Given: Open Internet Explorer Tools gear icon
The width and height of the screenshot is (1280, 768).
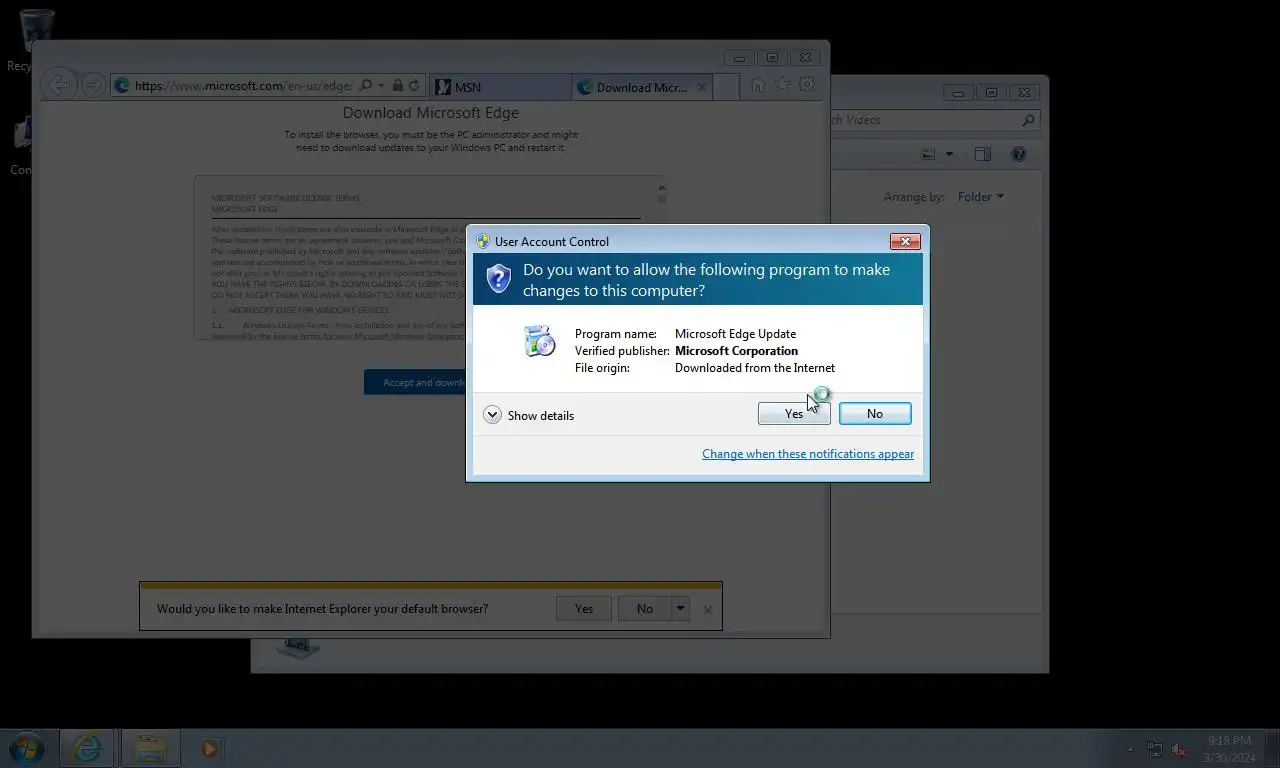Looking at the screenshot, I should (807, 85).
